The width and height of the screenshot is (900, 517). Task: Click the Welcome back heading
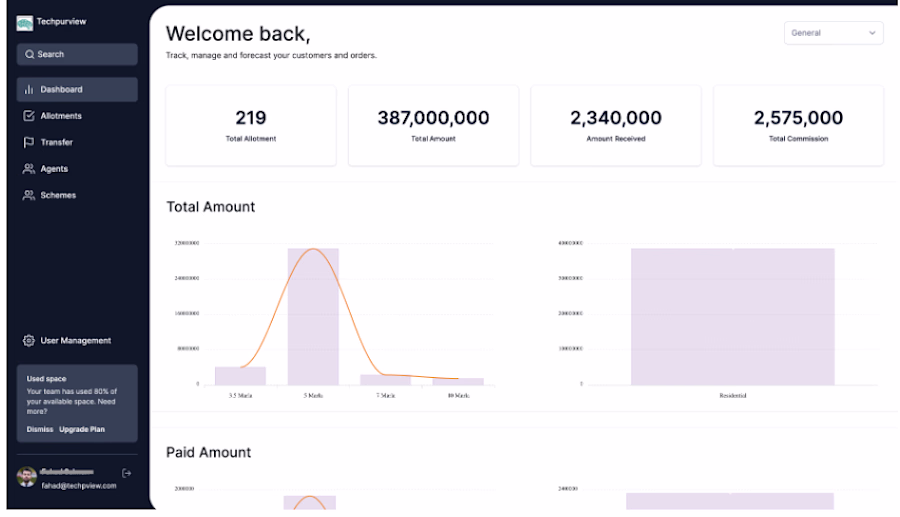pyautogui.click(x=238, y=34)
